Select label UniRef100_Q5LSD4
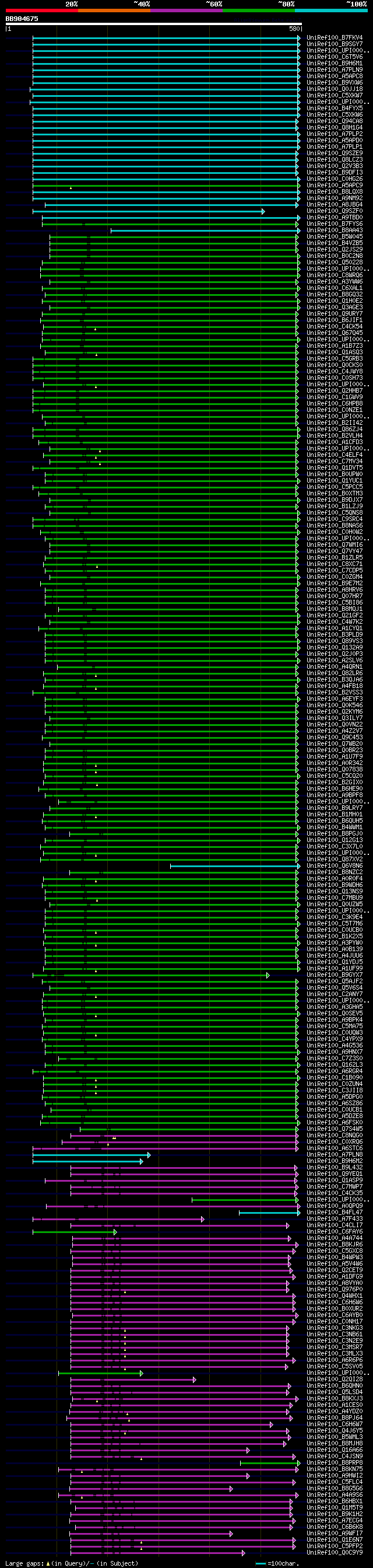 (334, 1392)
